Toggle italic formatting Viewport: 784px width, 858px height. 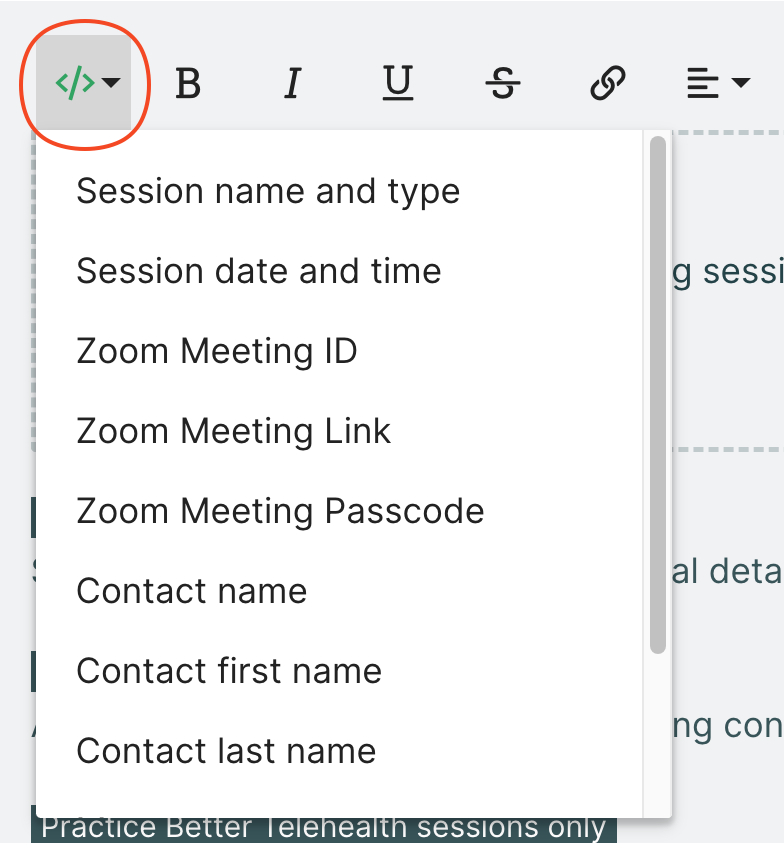tap(292, 85)
